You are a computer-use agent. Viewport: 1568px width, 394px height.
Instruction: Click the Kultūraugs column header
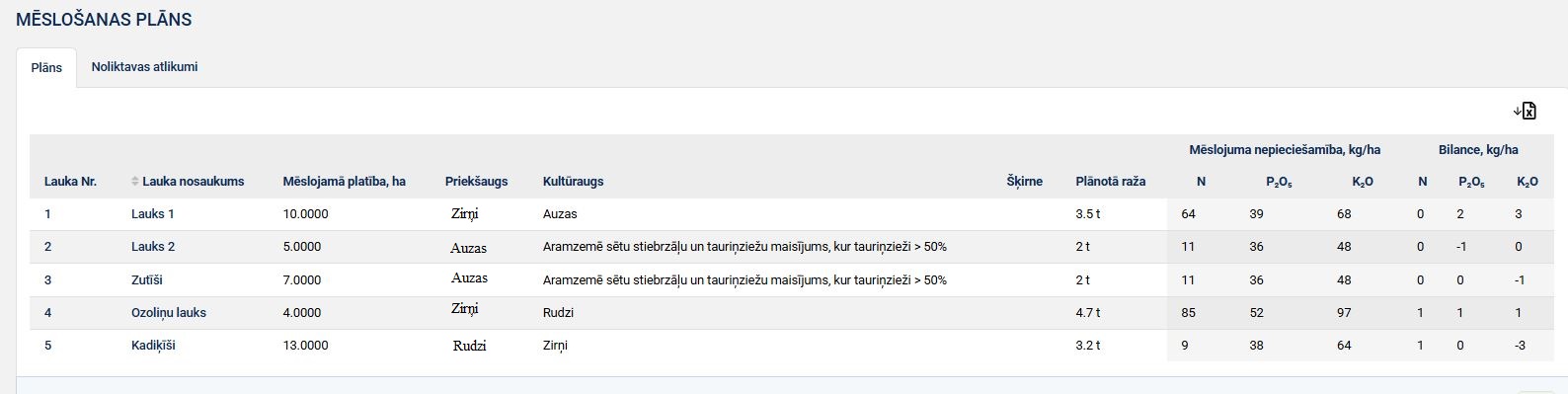pyautogui.click(x=573, y=181)
